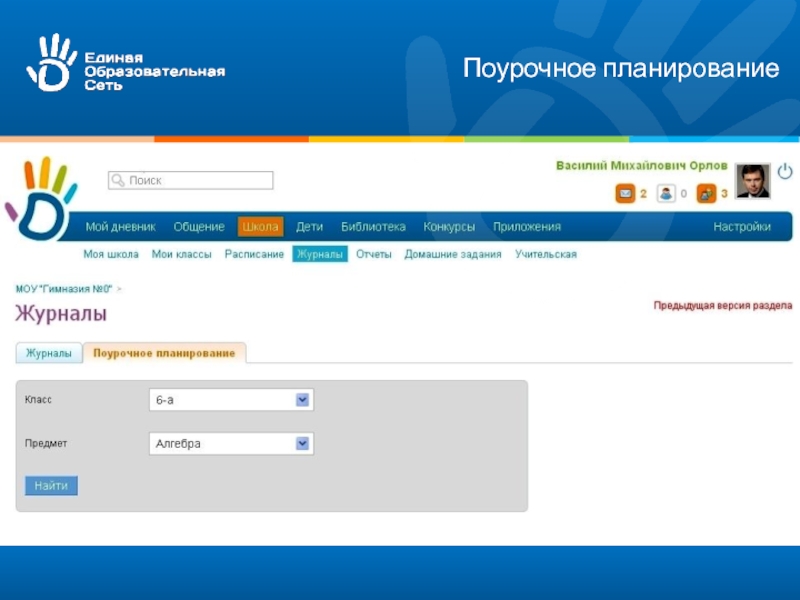800x600 pixels.
Task: Focus the Поиск search field
Action: tap(190, 180)
